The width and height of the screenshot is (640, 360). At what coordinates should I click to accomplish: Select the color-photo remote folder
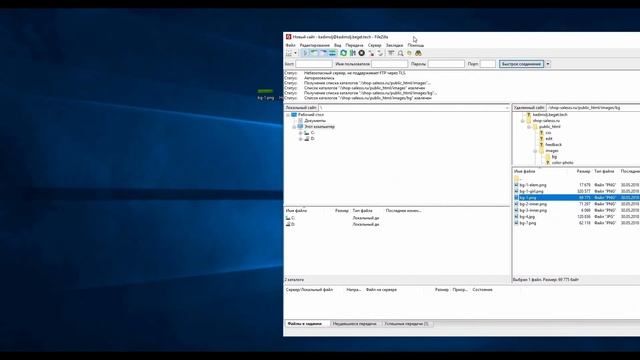(x=562, y=163)
